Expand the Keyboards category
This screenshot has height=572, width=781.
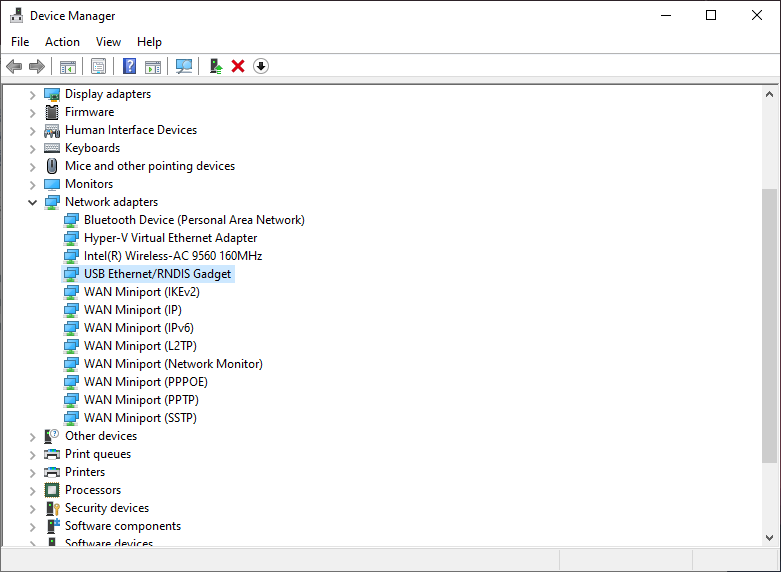point(33,148)
